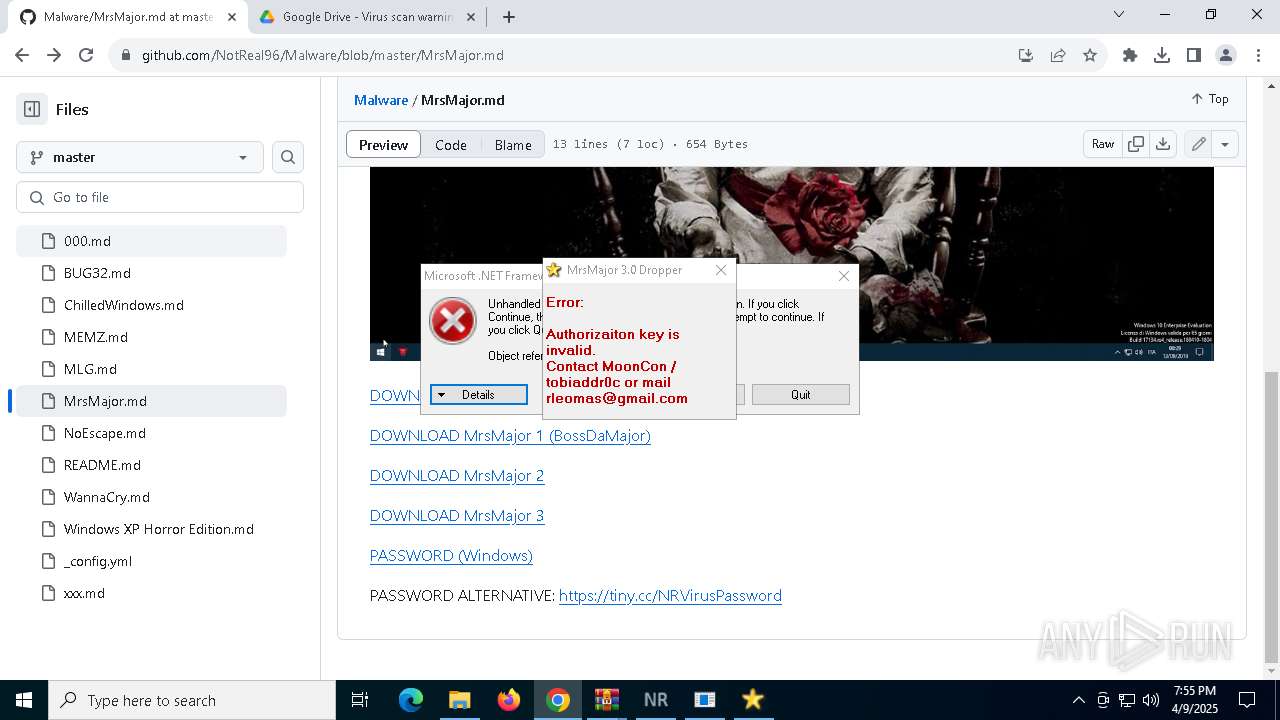
Task: Open WinRAR from taskbar
Action: click(x=607, y=700)
